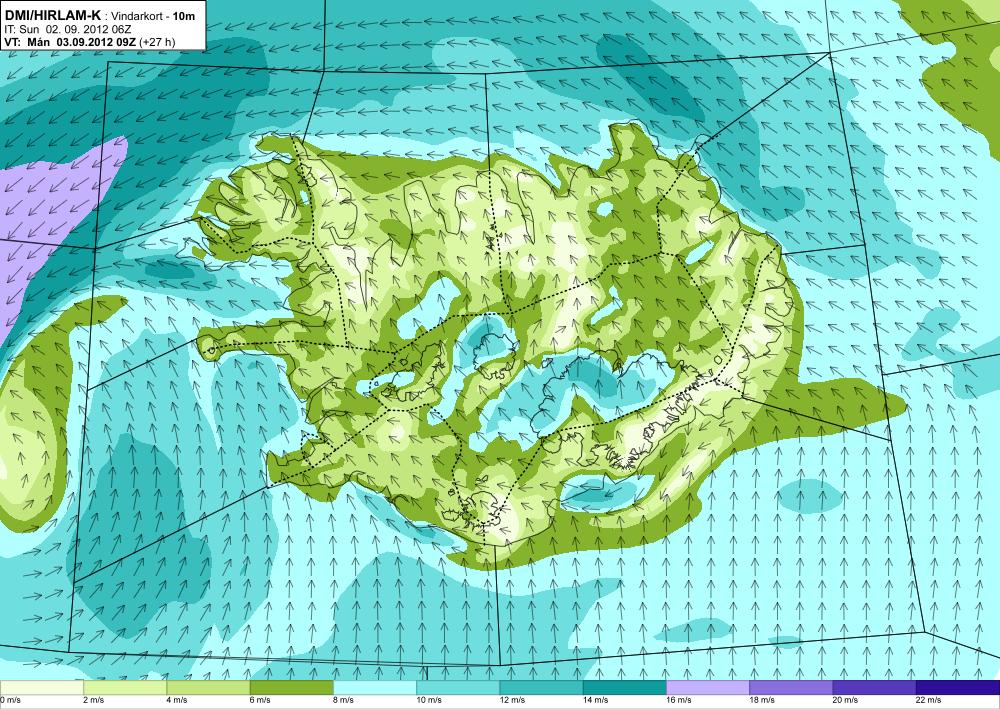Viewport: 1000px width, 710px height.
Task: Click the '2 m/s' legend label
Action: (x=94, y=700)
